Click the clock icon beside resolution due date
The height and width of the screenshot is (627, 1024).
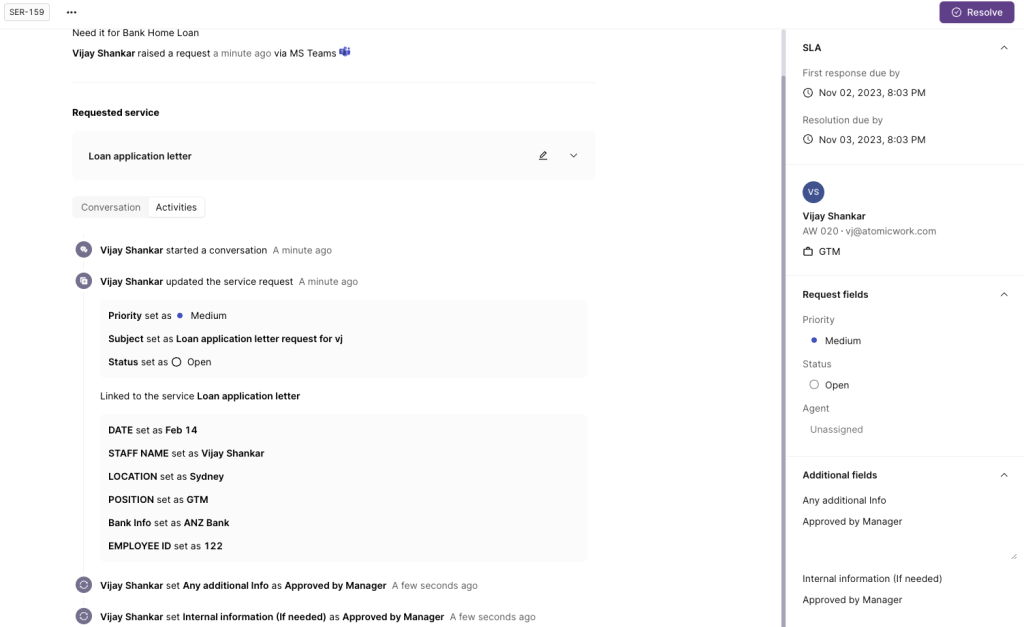coord(808,139)
